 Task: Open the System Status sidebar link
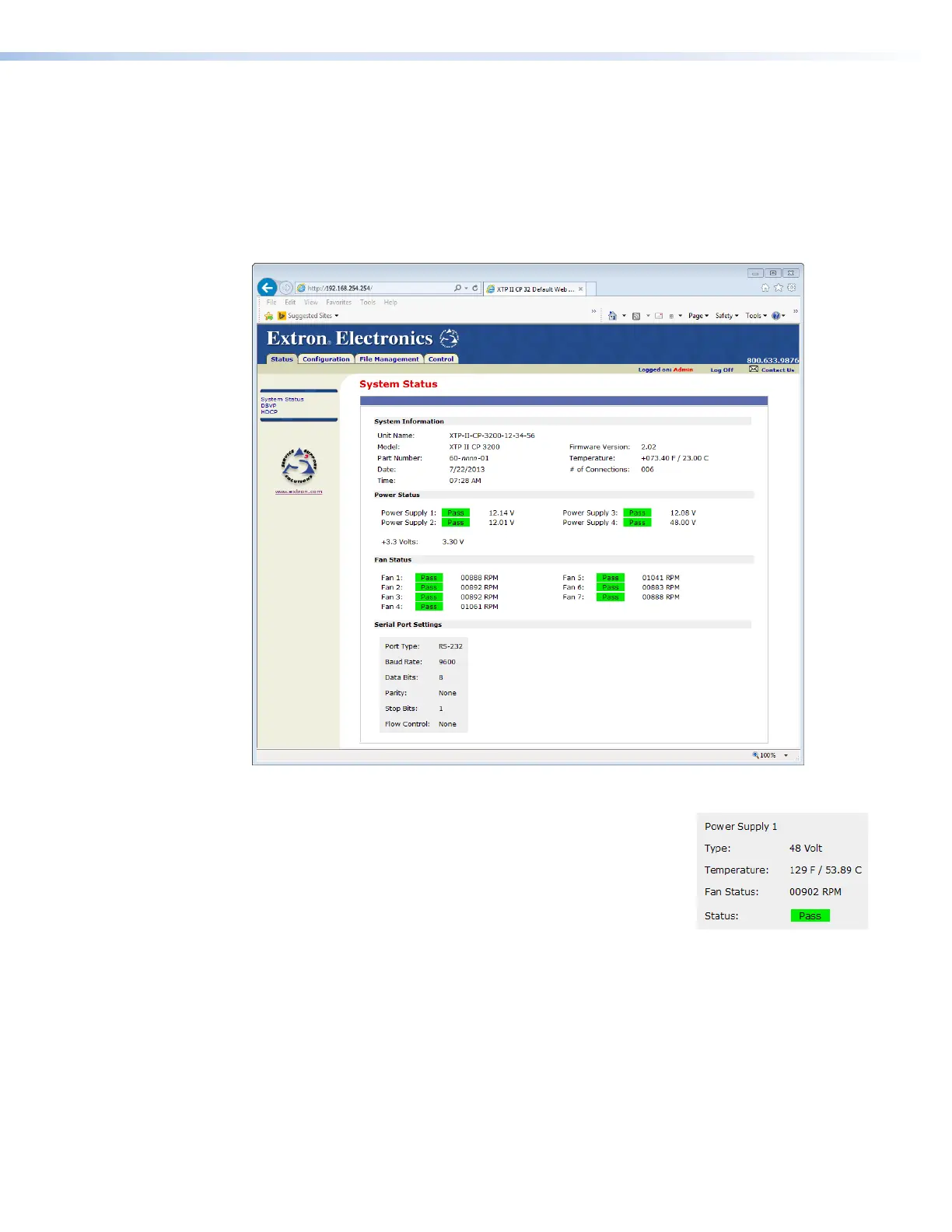[282, 399]
